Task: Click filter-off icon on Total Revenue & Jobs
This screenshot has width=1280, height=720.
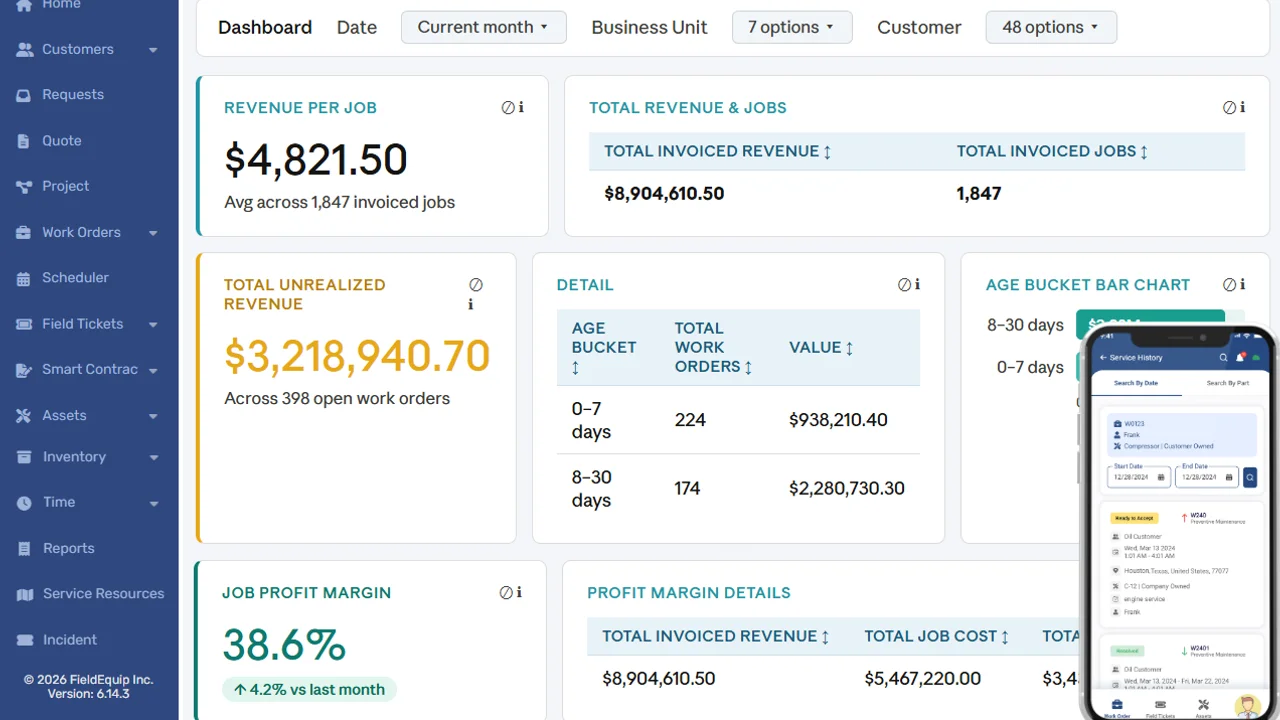Action: (1230, 107)
